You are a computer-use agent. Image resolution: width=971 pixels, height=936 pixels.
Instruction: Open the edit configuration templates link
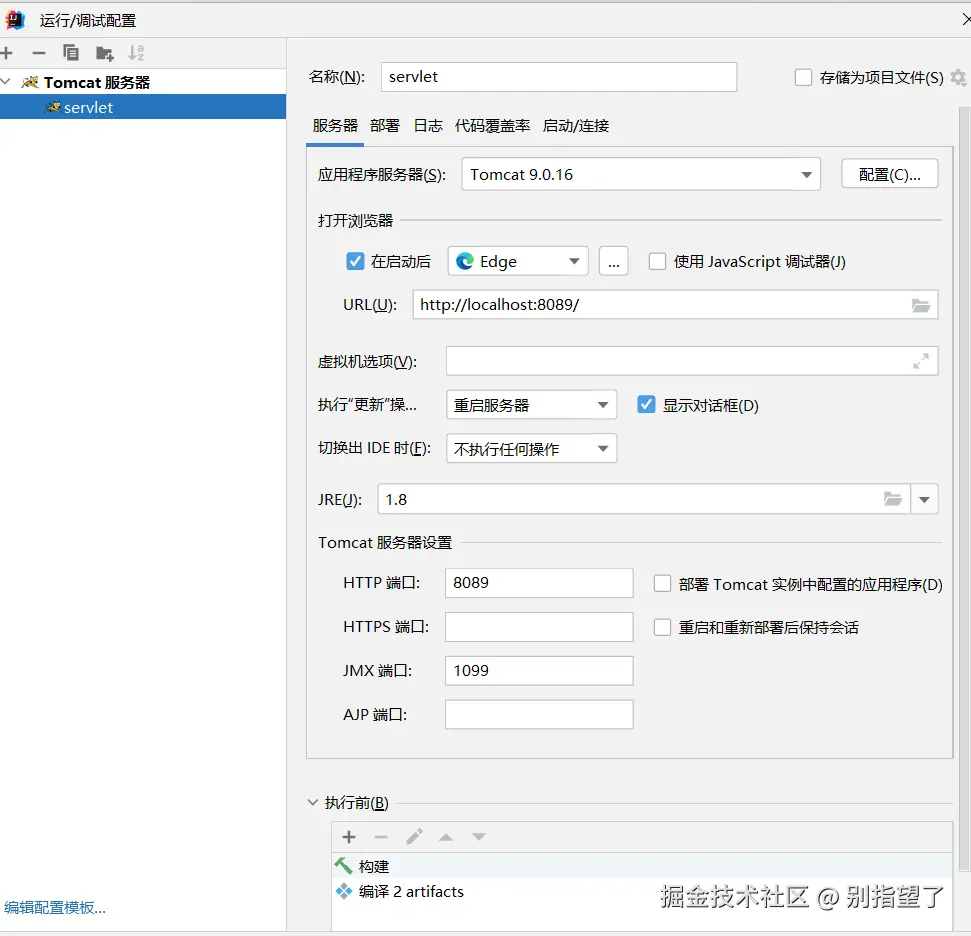click(x=54, y=908)
